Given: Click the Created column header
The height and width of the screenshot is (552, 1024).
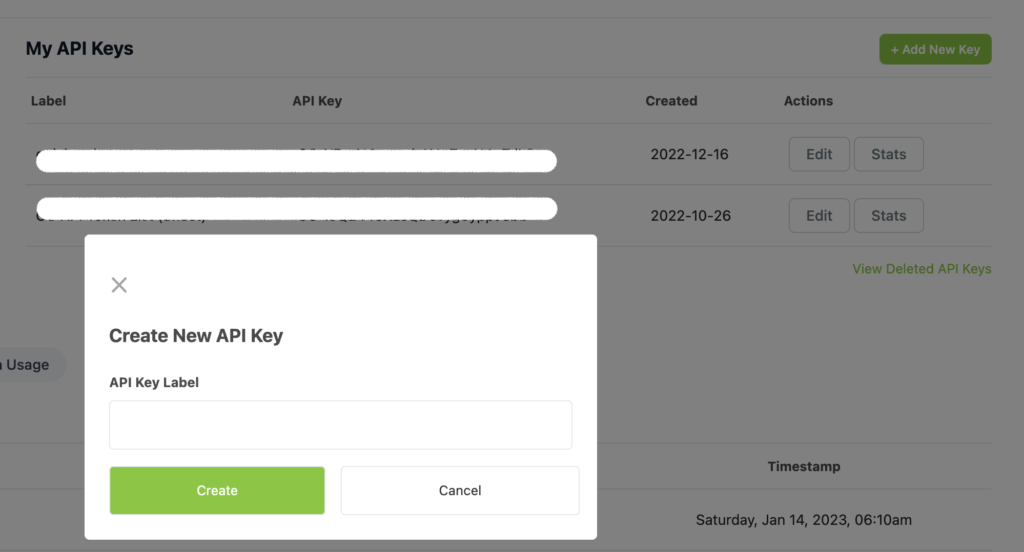Looking at the screenshot, I should 671,101.
